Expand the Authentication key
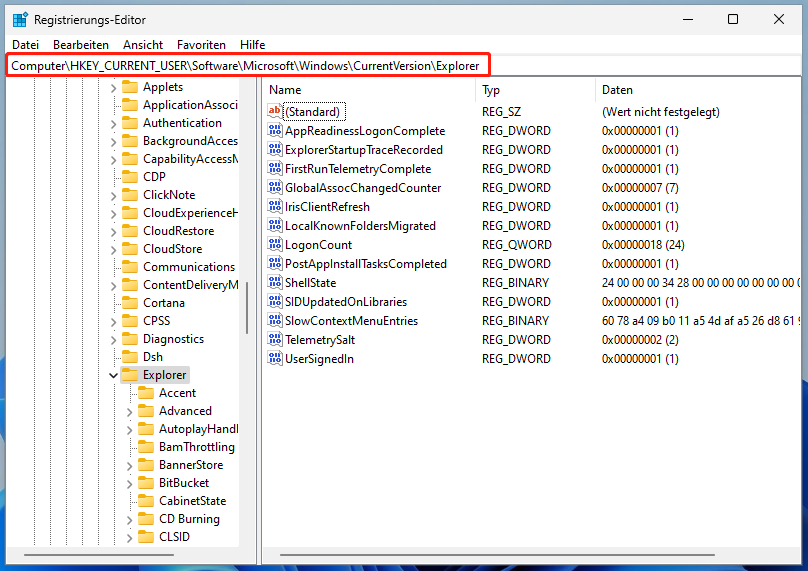Viewport: 808px width, 571px height. click(x=113, y=124)
